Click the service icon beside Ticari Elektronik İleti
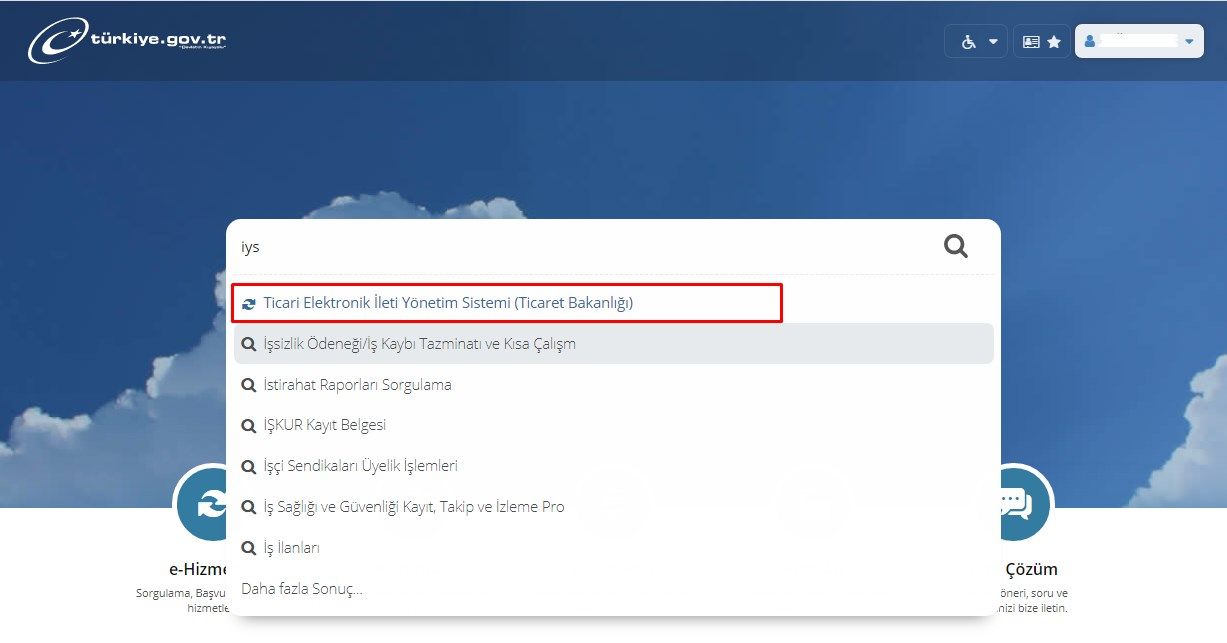Image resolution: width=1227 pixels, height=643 pixels. pos(249,303)
